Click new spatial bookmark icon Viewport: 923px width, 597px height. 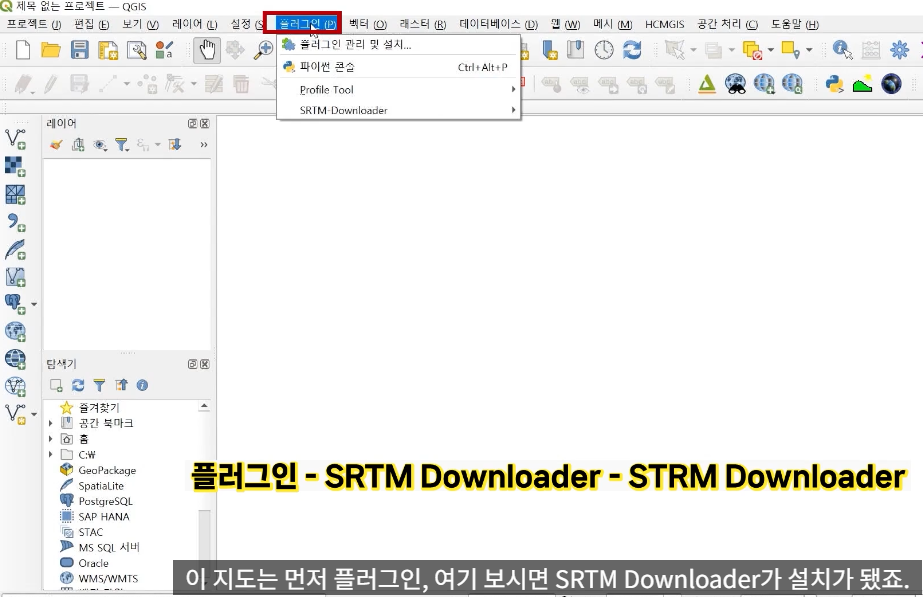549,50
